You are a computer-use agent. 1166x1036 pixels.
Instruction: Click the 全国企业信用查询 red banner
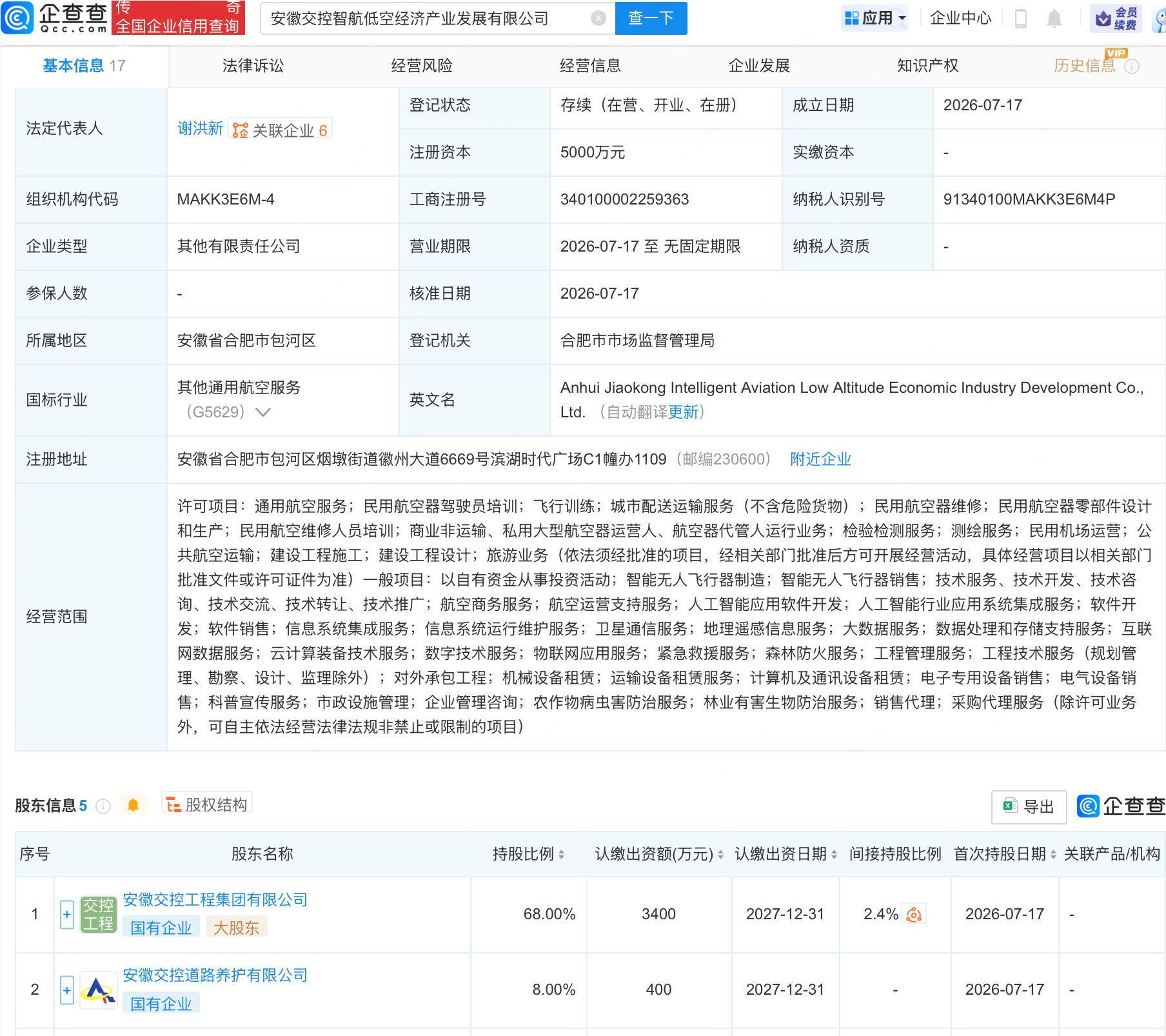(178, 17)
